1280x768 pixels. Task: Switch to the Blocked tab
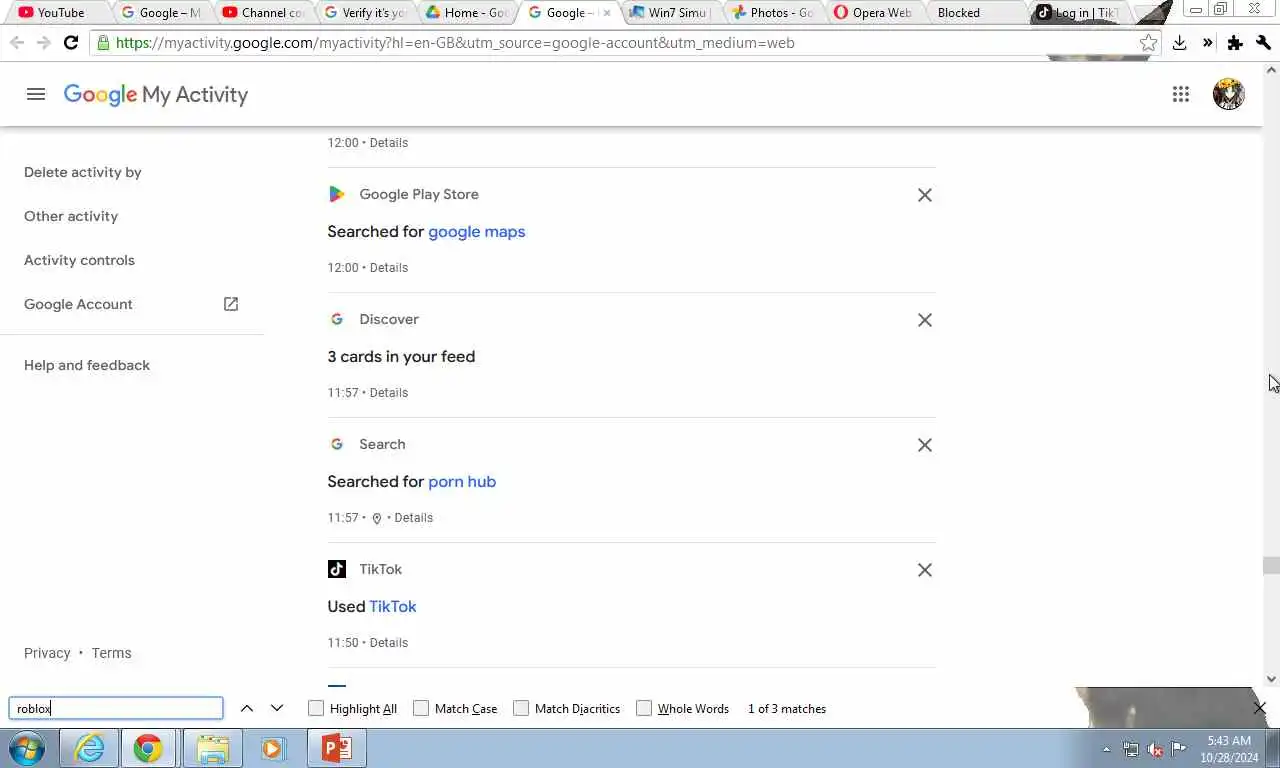coord(975,13)
